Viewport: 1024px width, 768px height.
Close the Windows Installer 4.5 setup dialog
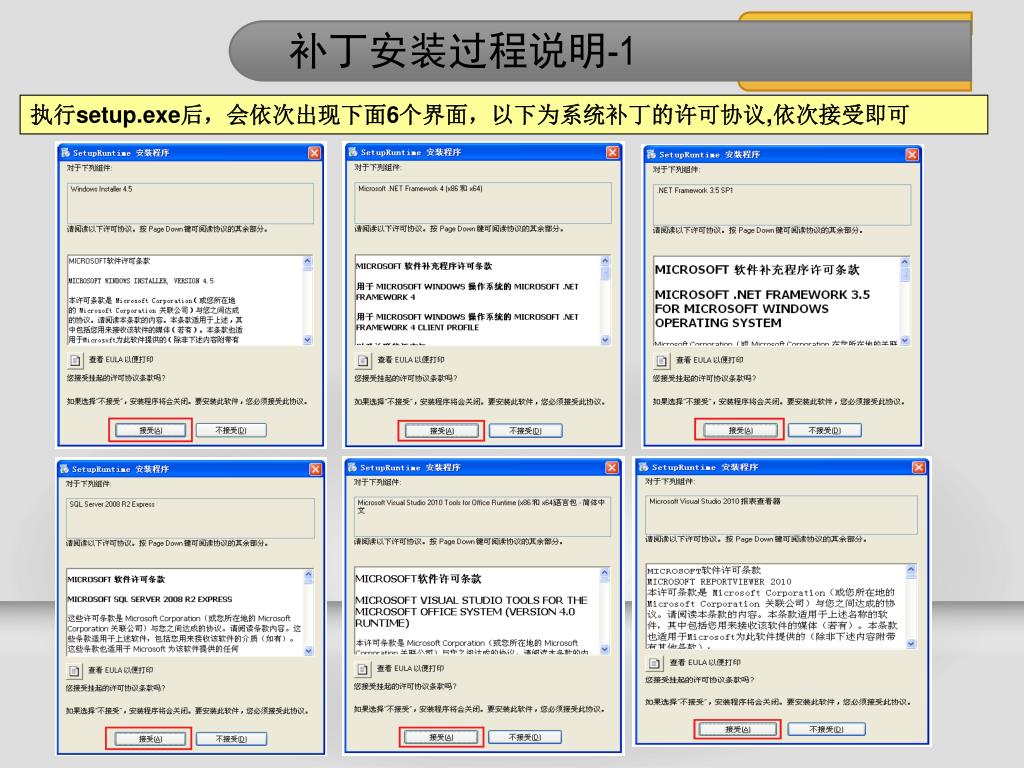click(314, 153)
